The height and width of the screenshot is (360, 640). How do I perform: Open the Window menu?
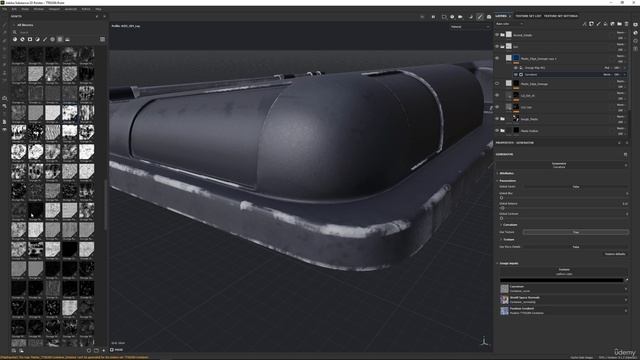39,9
